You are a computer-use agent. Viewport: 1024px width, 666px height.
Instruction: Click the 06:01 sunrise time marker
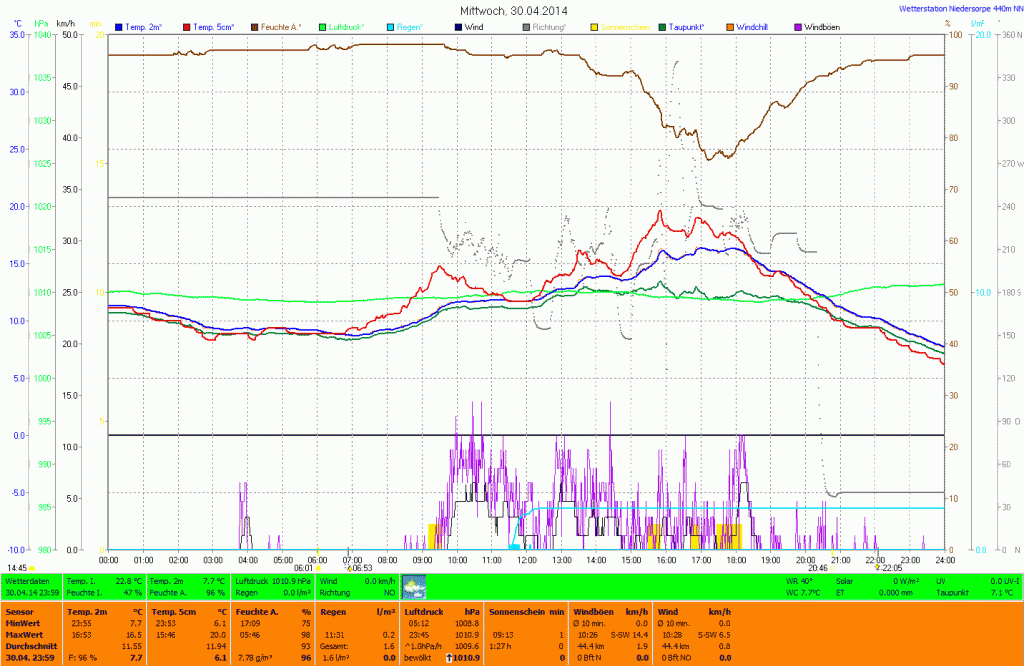pyautogui.click(x=304, y=568)
